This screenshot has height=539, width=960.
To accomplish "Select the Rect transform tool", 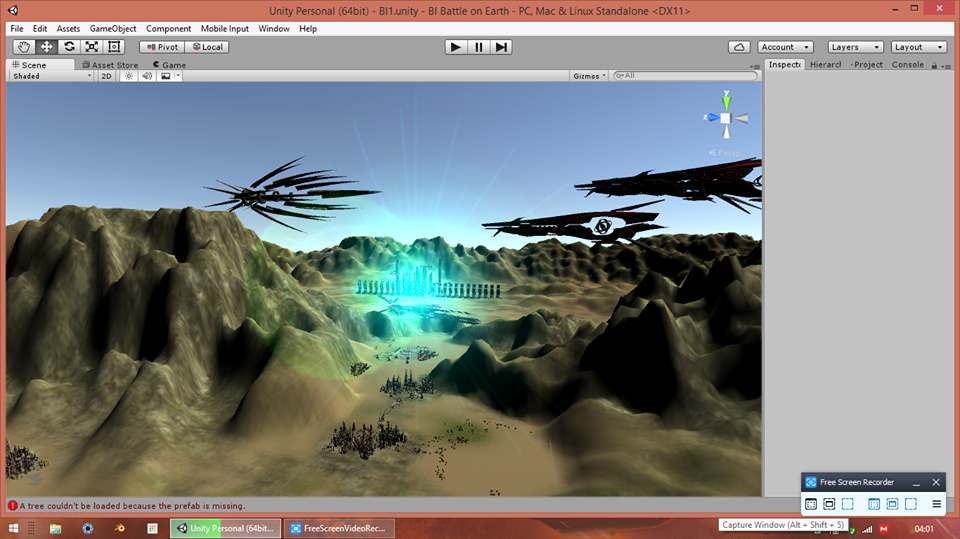I will 114,47.
